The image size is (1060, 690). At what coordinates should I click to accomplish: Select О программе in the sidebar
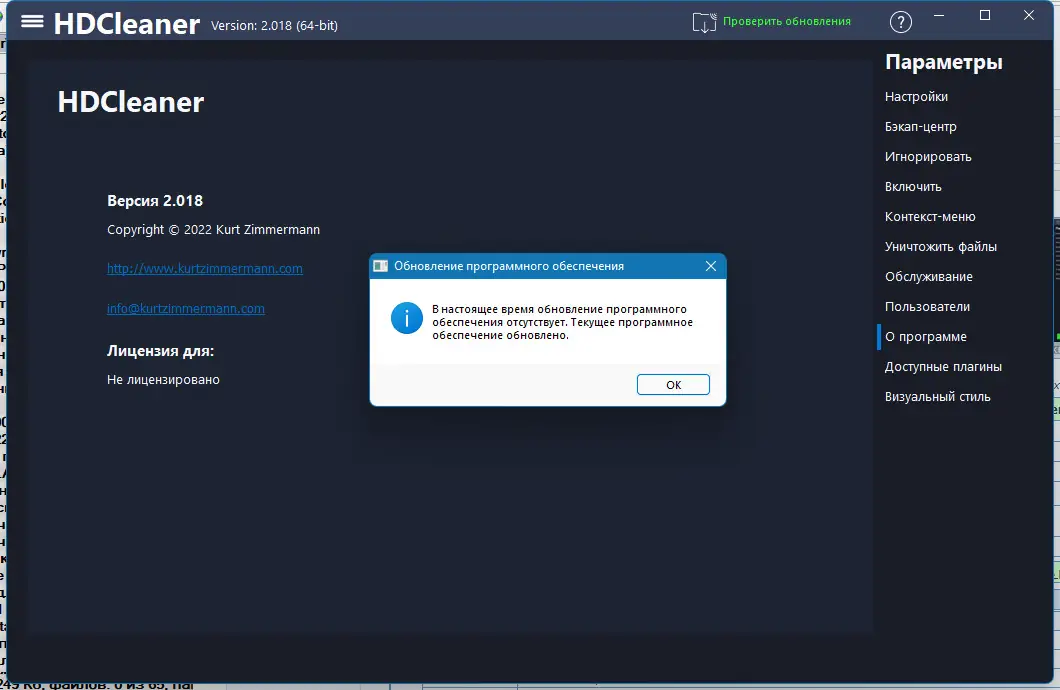pyautogui.click(x=926, y=337)
